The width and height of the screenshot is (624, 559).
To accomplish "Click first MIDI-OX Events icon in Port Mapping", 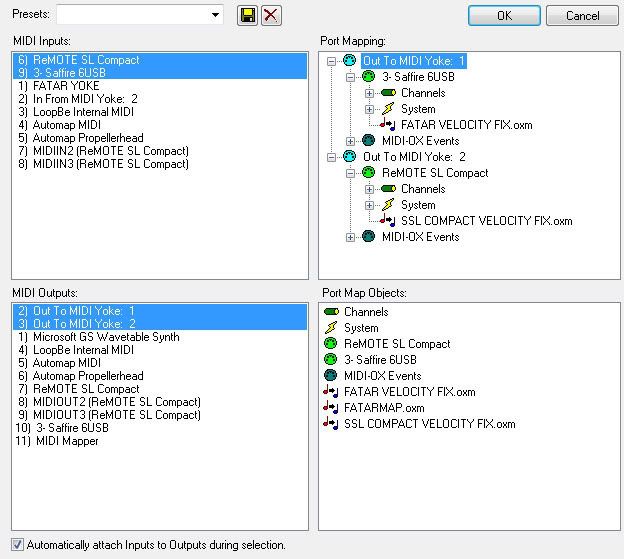I will point(369,140).
